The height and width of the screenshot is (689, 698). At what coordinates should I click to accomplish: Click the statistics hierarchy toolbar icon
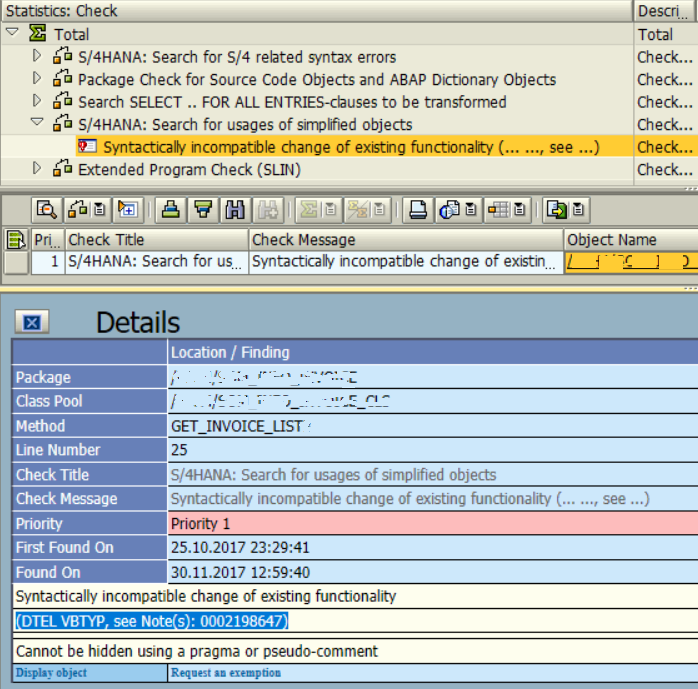[x=77, y=209]
